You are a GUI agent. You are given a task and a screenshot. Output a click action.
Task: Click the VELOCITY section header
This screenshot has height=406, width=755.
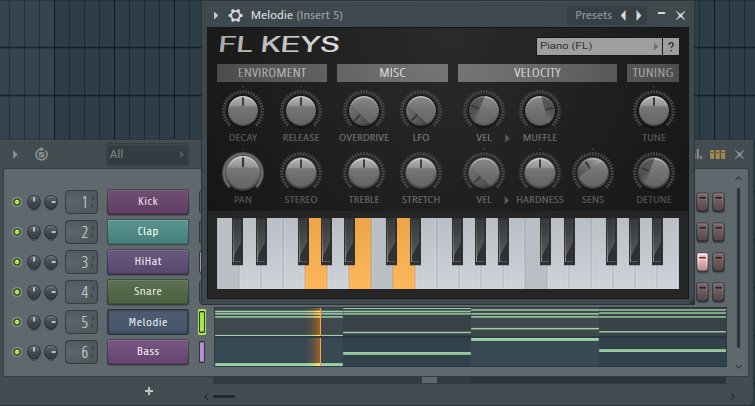[x=537, y=73]
